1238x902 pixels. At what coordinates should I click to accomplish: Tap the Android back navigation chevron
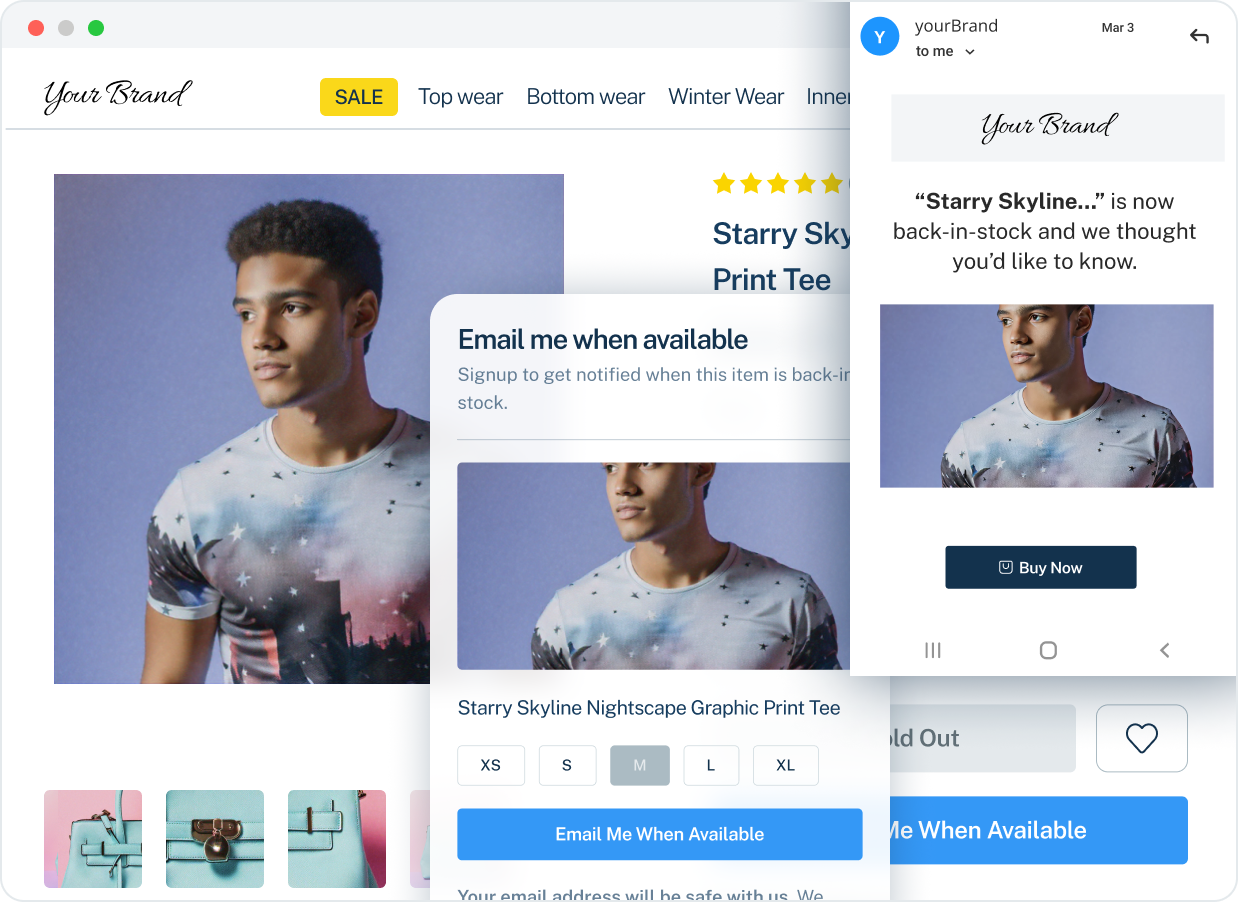(x=1164, y=650)
